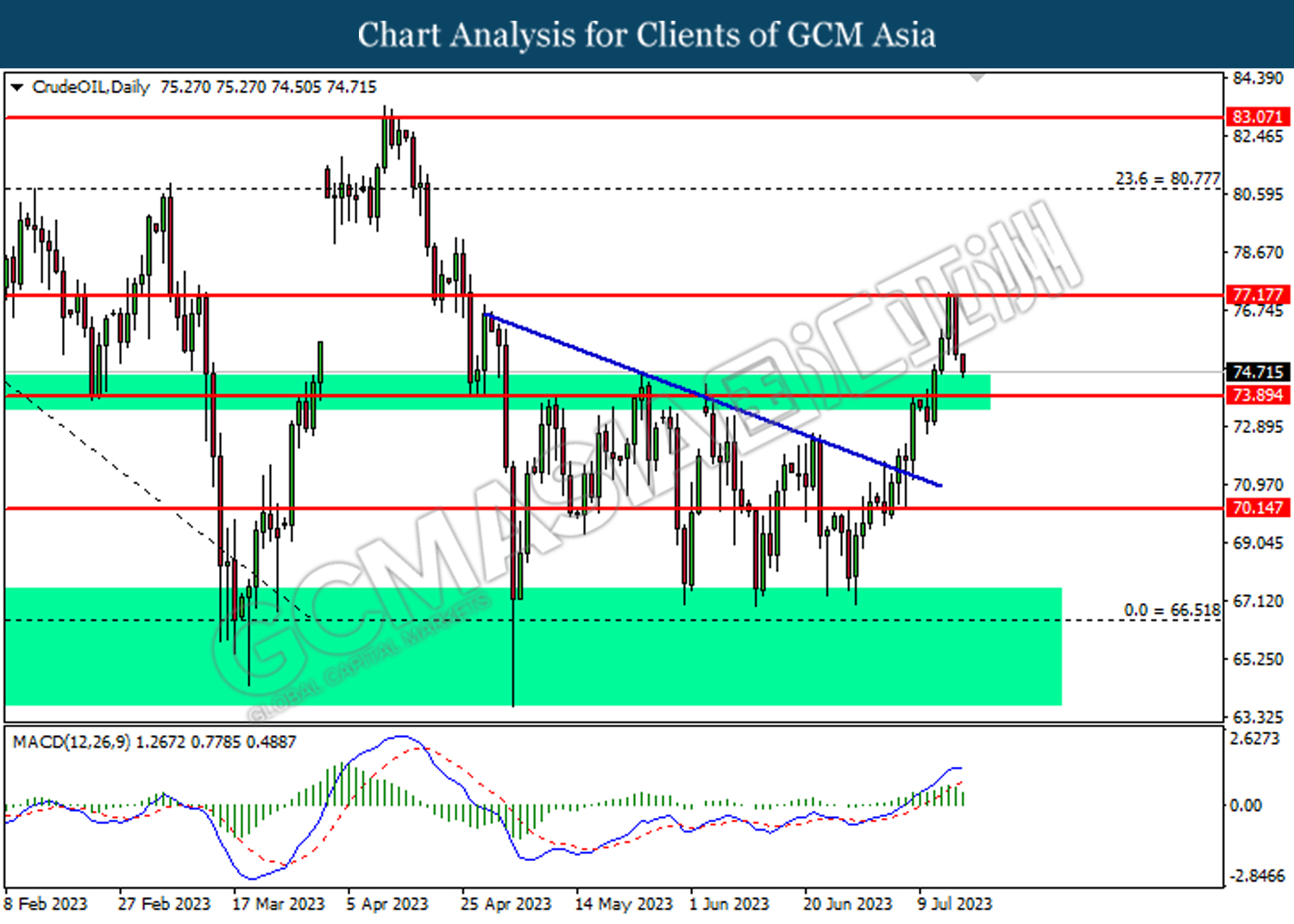Click the 14 May 2023 date label

[624, 903]
